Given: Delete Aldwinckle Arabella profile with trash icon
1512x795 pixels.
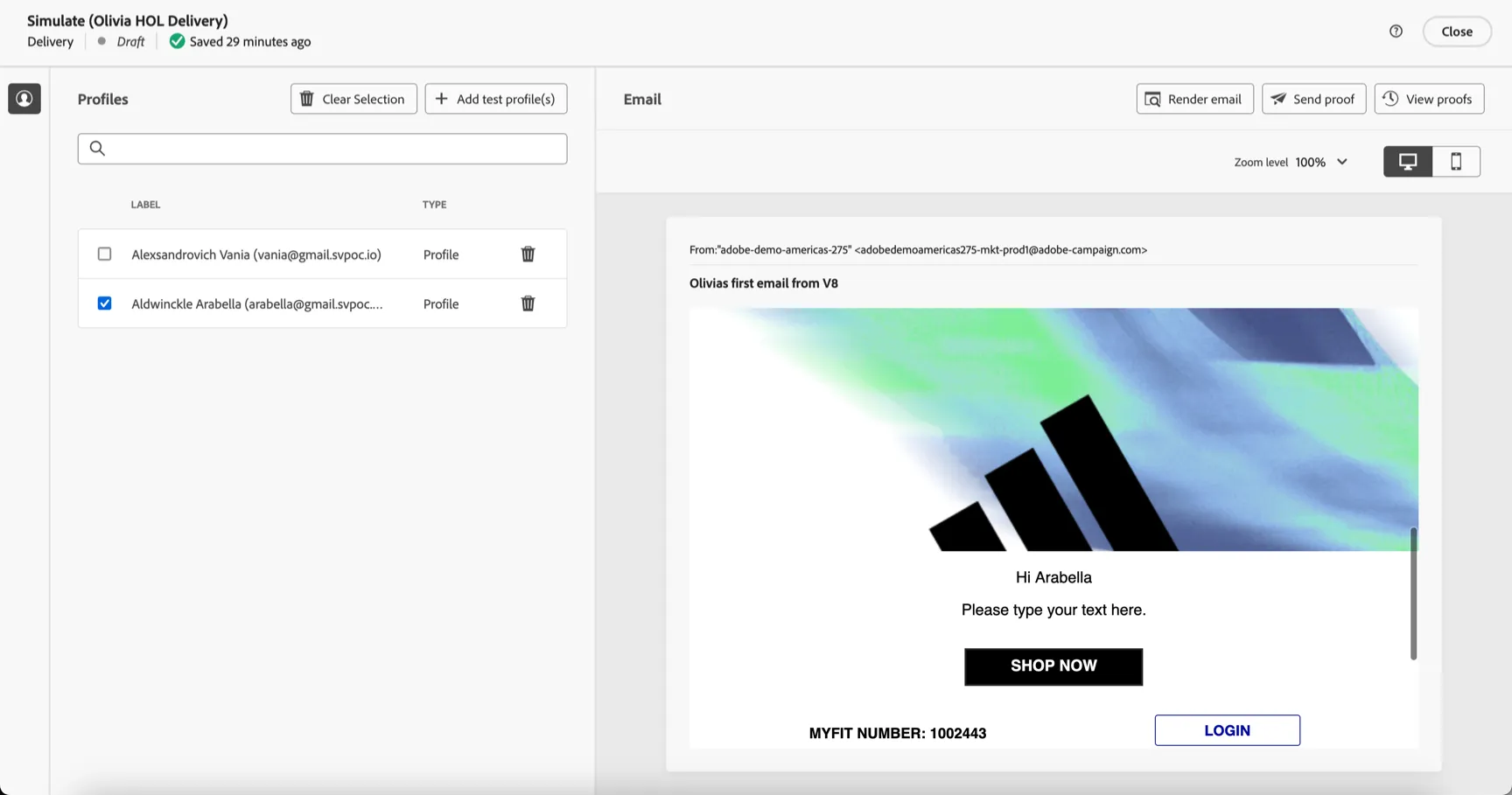Looking at the screenshot, I should (528, 303).
